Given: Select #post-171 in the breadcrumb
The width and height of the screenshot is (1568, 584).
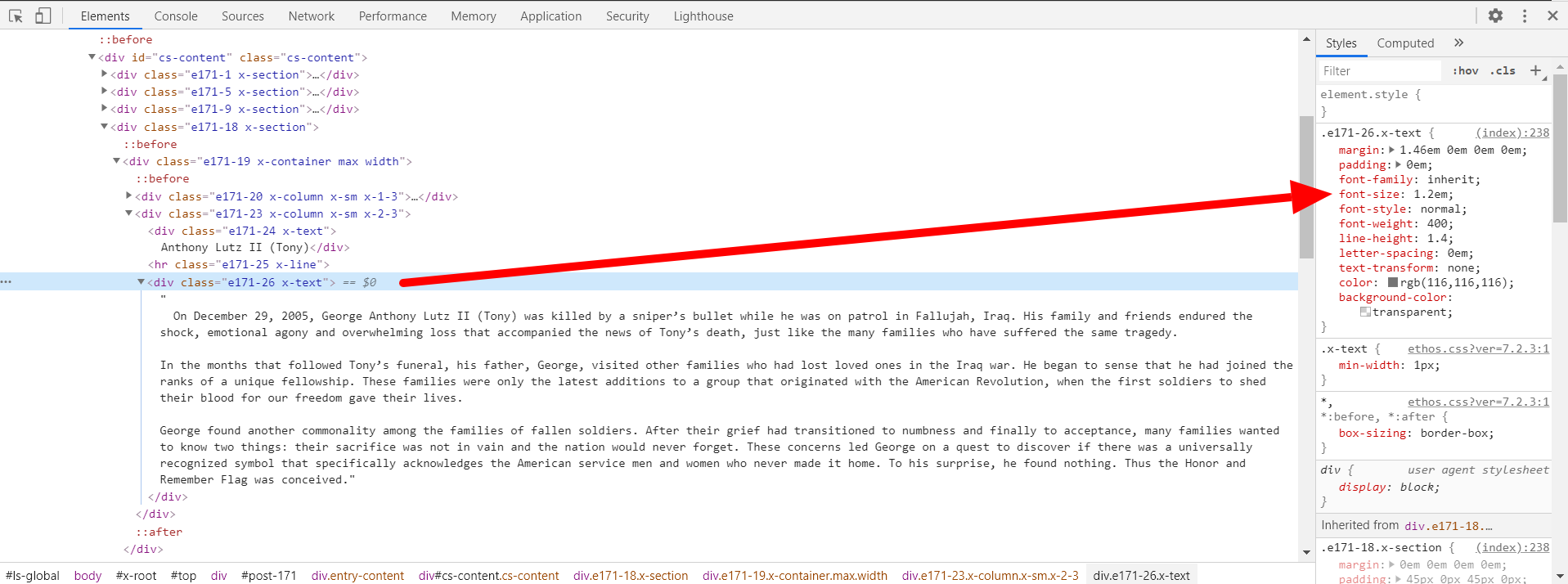Looking at the screenshot, I should (x=268, y=575).
